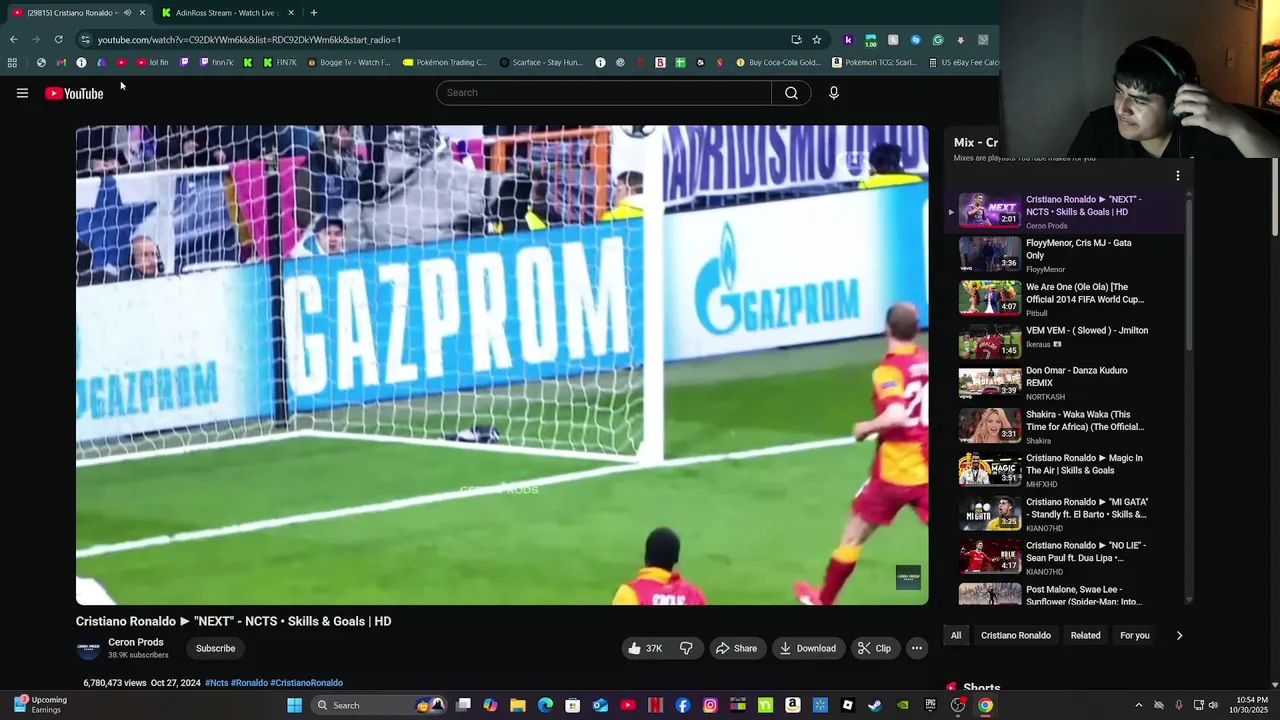Open the 'lol fin' bookmark
The image size is (1280, 720).
click(x=152, y=62)
